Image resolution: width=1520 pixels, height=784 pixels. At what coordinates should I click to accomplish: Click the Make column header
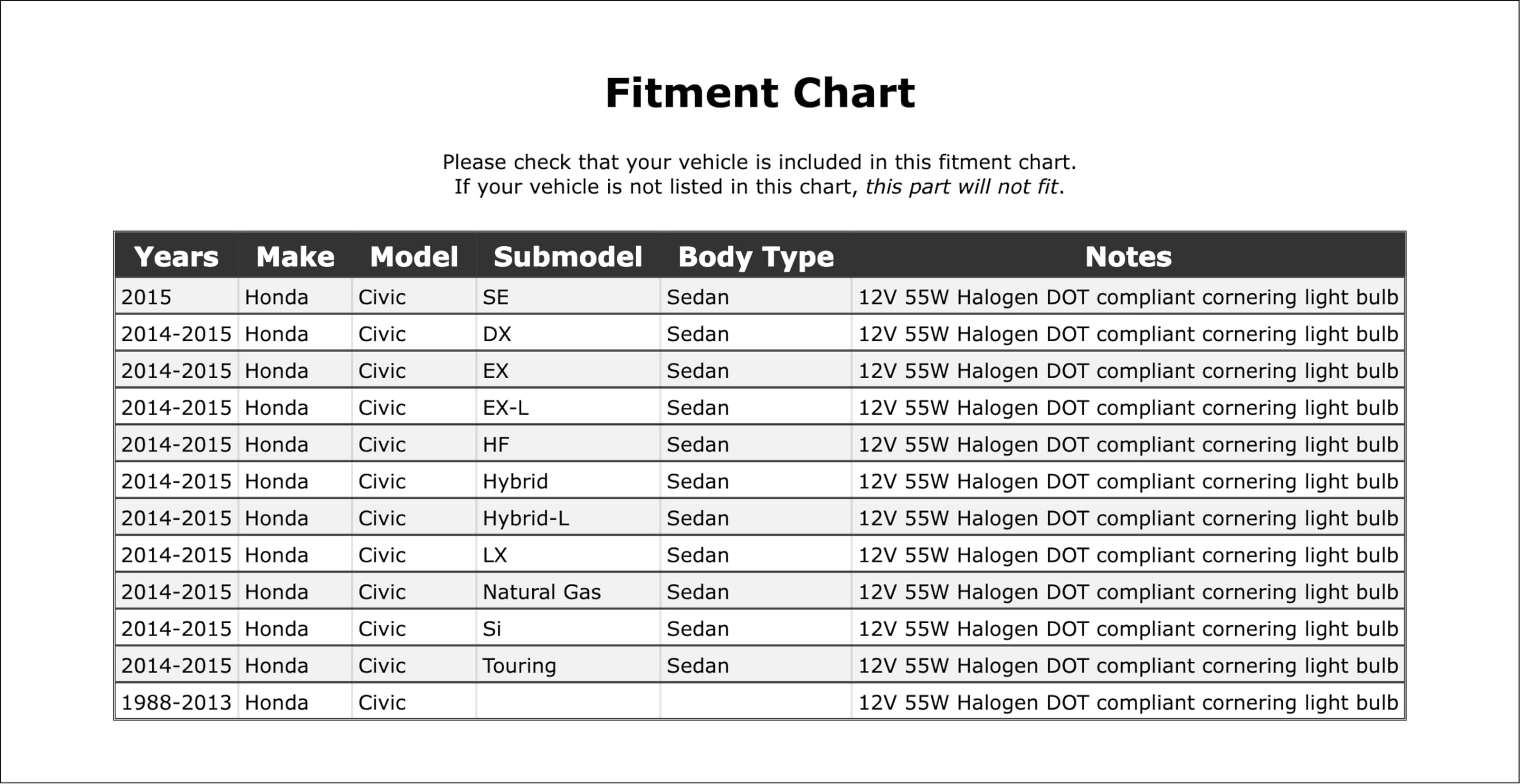(295, 257)
